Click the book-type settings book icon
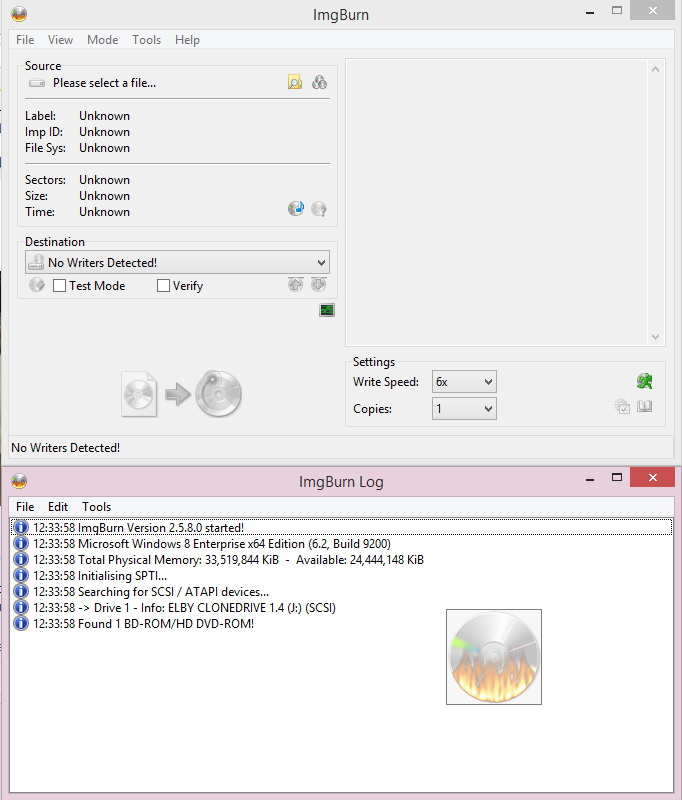682x800 pixels. (645, 407)
